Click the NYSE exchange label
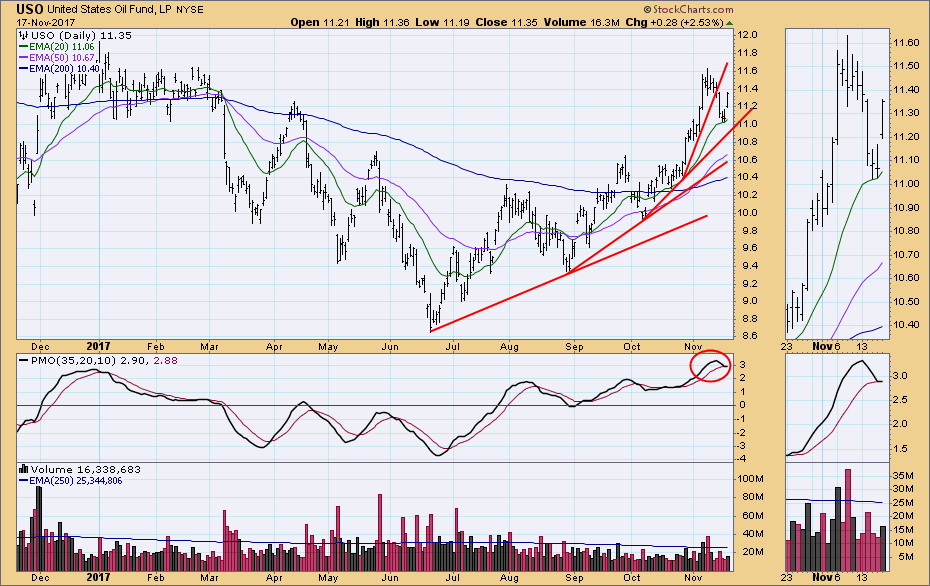The height and width of the screenshot is (586, 930). tap(190, 9)
